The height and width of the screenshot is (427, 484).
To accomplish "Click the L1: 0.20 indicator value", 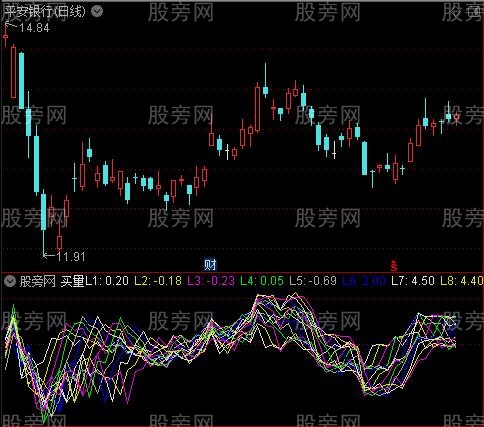I will pos(107,281).
